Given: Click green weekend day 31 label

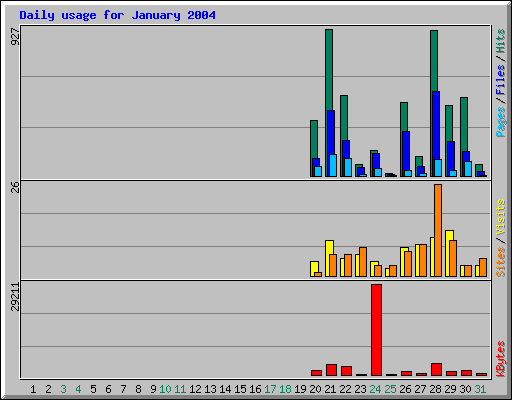Looking at the screenshot, I should point(480,389).
